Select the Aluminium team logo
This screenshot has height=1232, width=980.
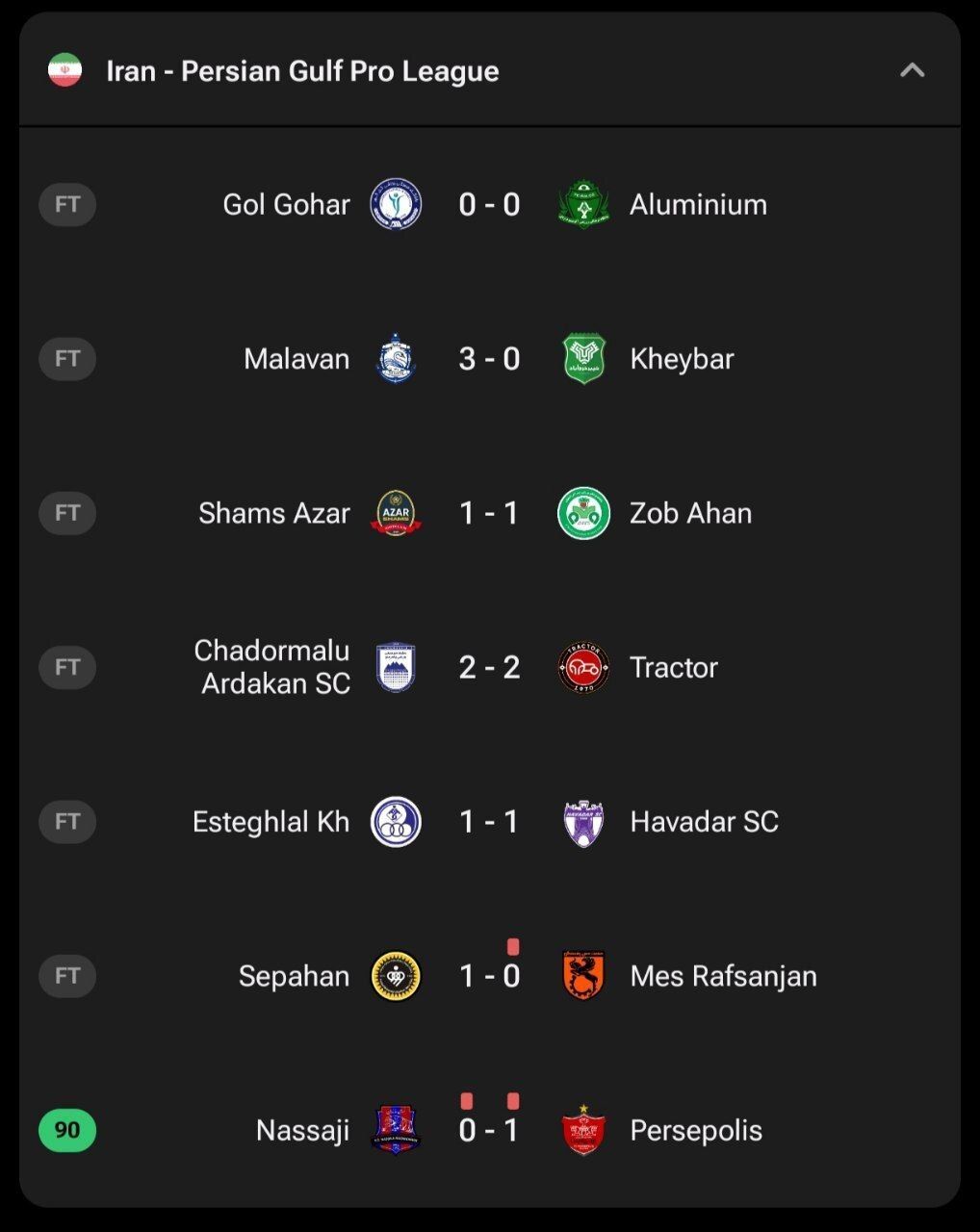point(583,204)
